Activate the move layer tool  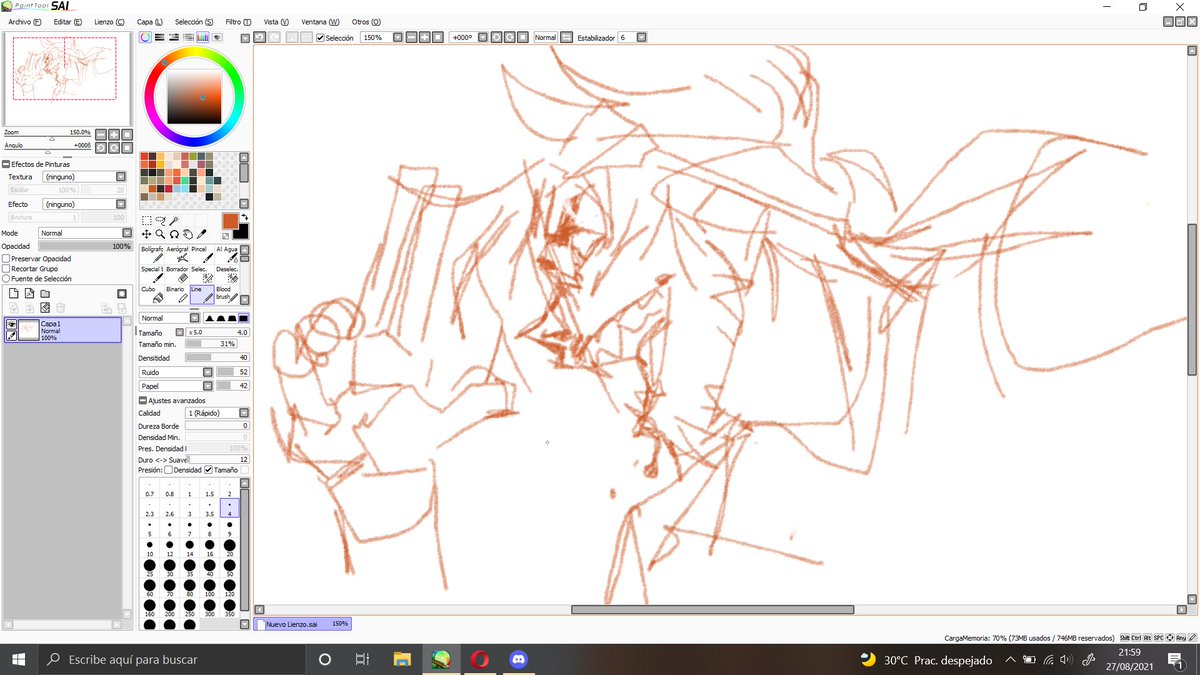[146, 234]
